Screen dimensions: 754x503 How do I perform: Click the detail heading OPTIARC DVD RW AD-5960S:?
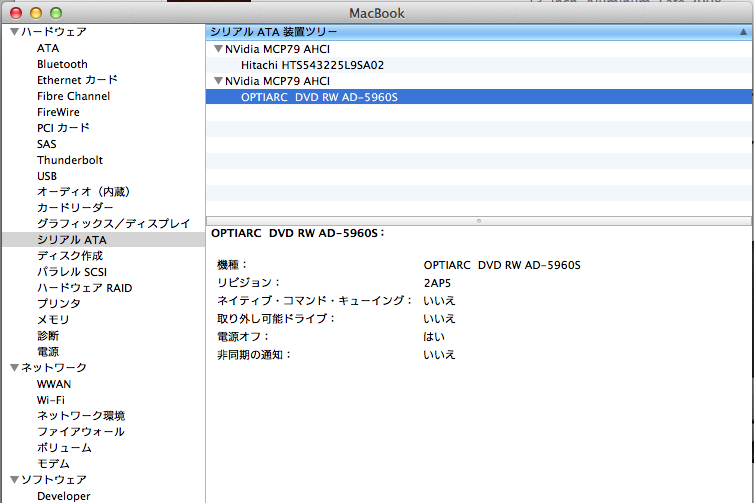(298, 233)
